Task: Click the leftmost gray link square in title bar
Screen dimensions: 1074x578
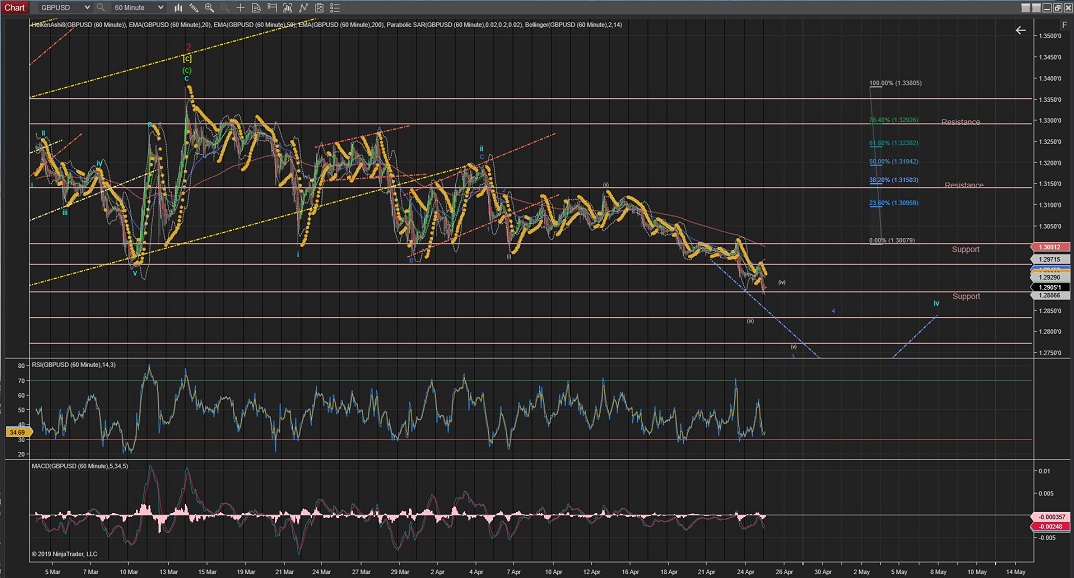Action: (x=1026, y=8)
